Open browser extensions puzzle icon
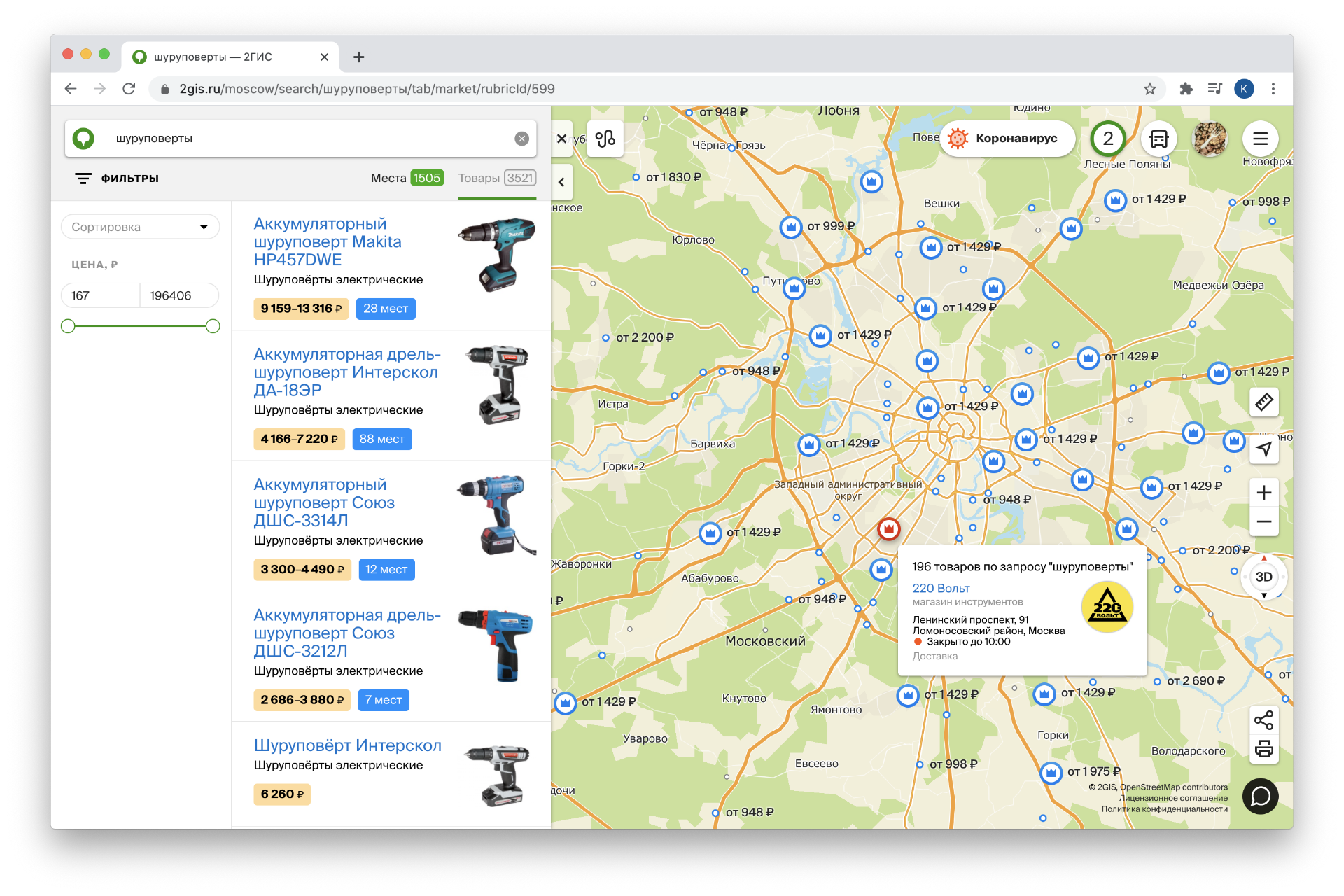 [1186, 89]
